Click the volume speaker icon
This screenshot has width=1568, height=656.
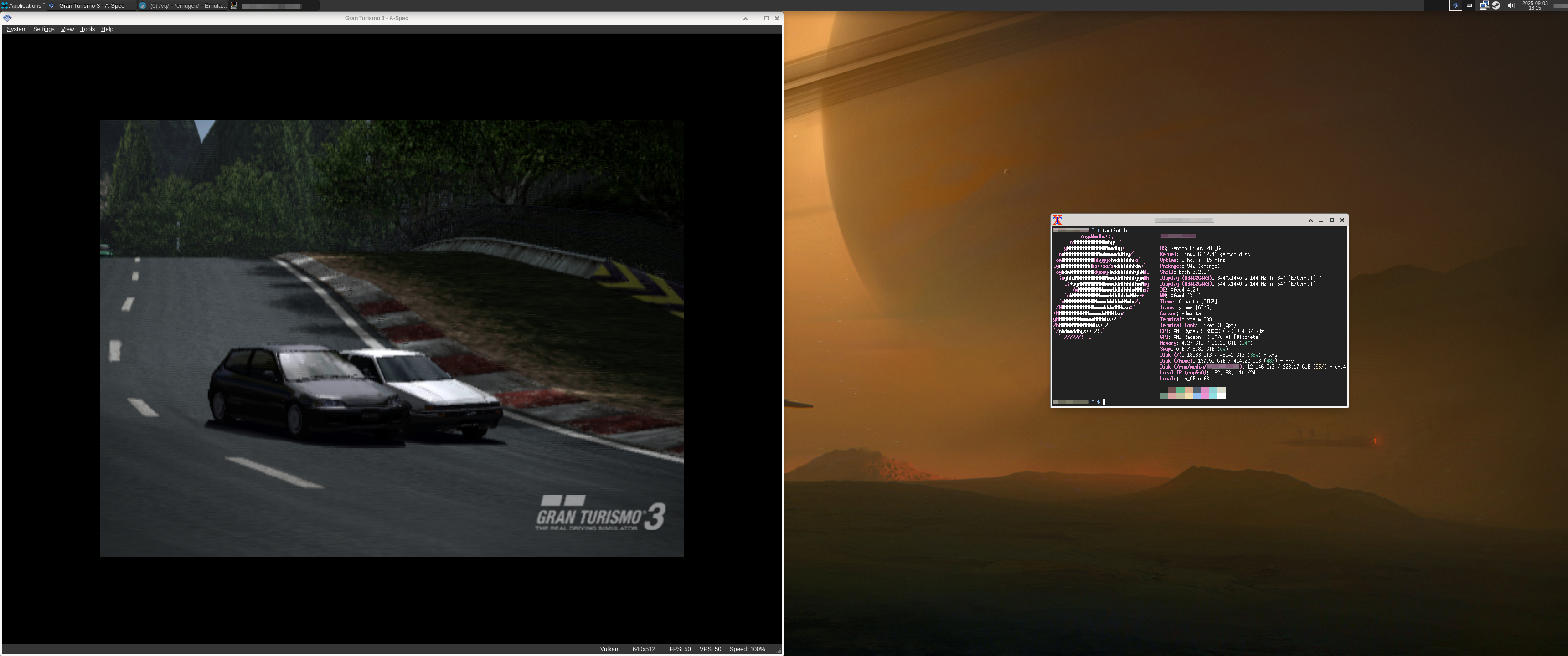pos(1511,5)
